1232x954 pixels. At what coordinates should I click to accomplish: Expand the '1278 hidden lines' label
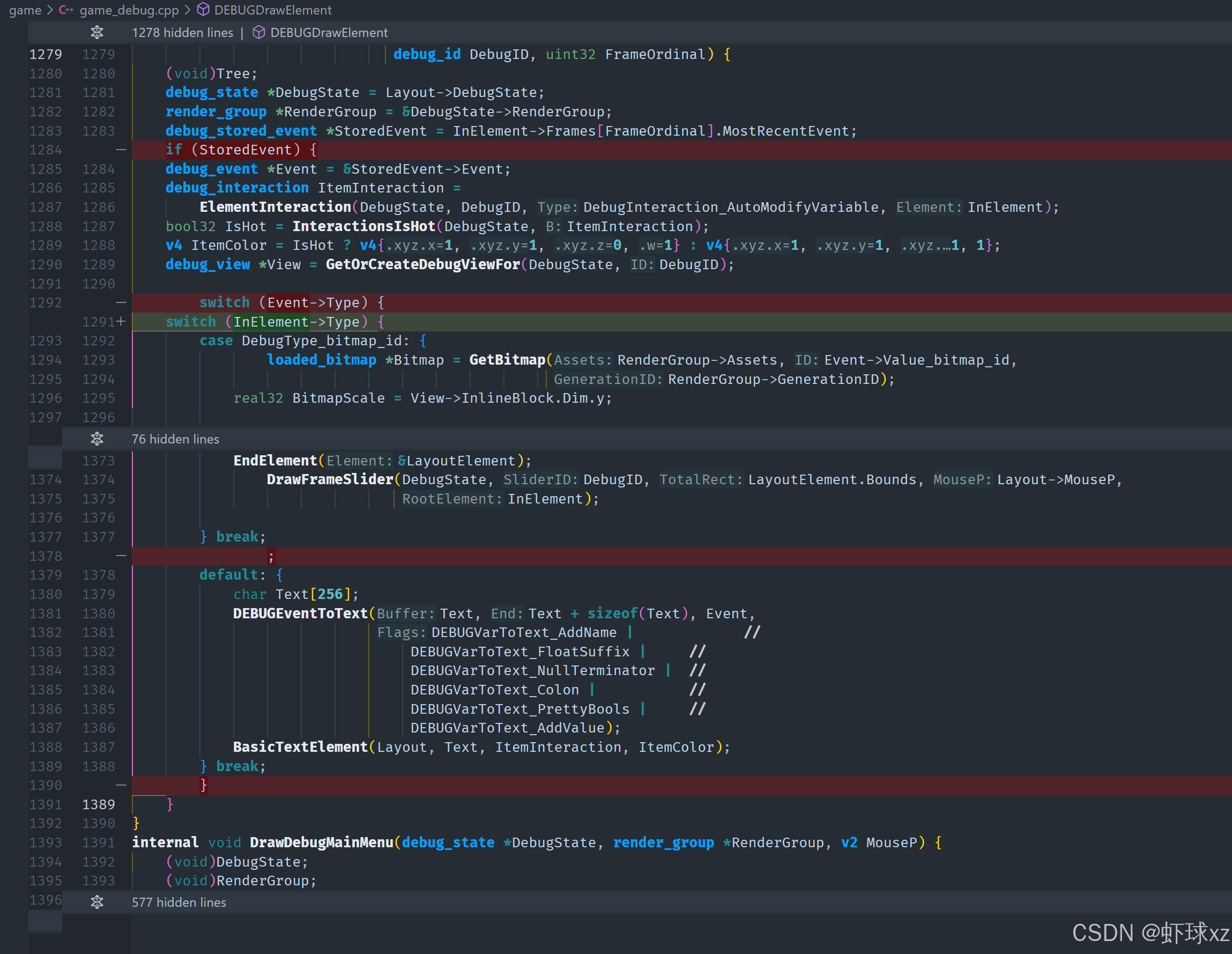tap(182, 33)
